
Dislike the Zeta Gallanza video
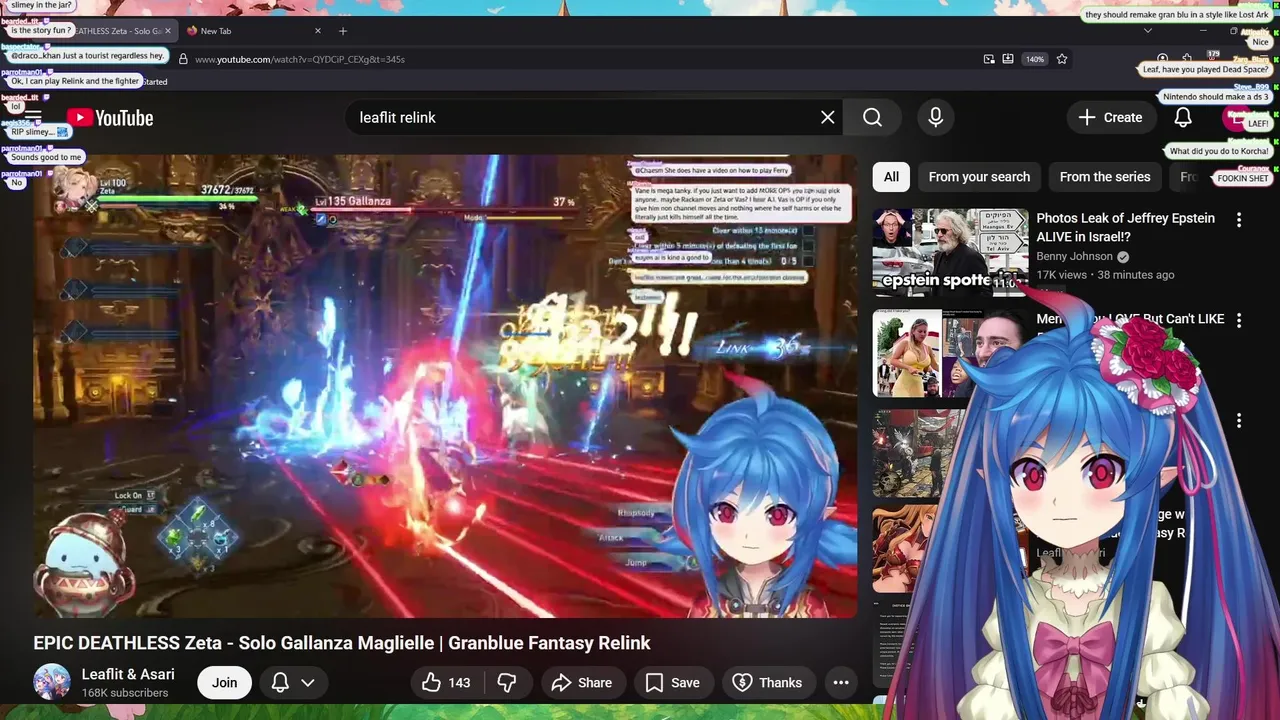click(507, 682)
